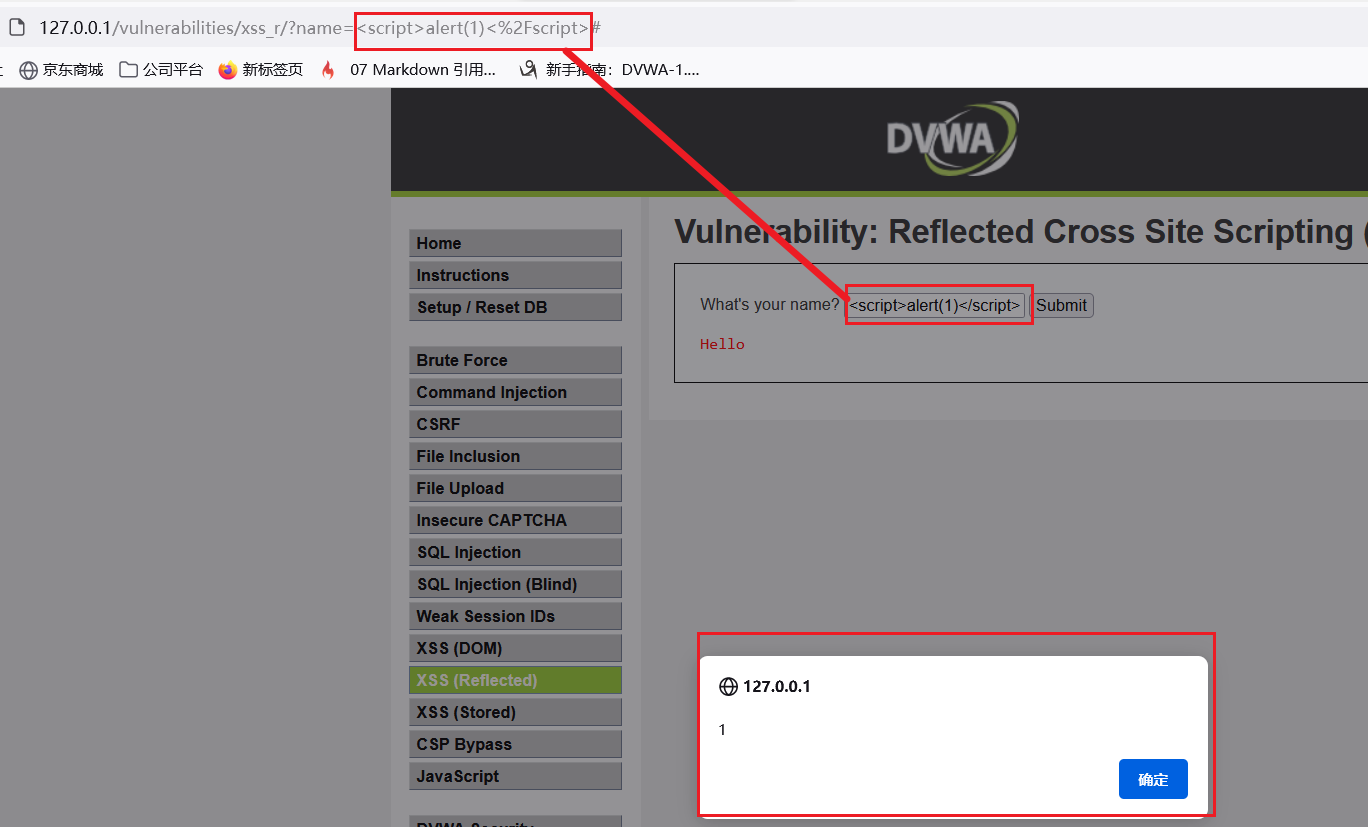Open the XSS (DOM) module
The image size is (1368, 827).
coord(515,648)
